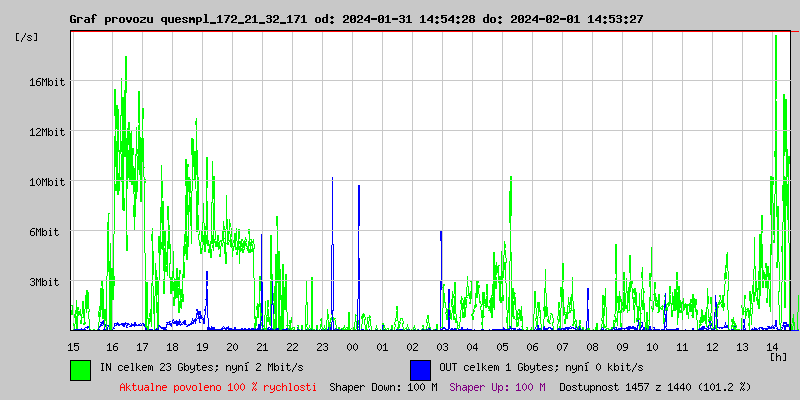The width and height of the screenshot is (800, 400).
Task: Select hour 23 on the time axis
Action: tap(322, 346)
